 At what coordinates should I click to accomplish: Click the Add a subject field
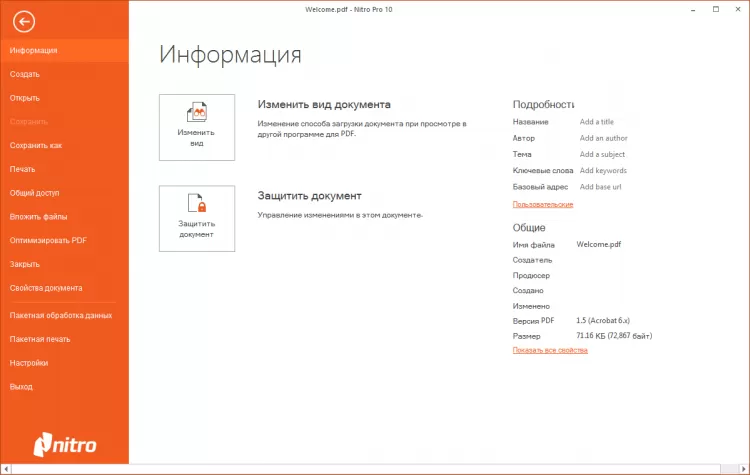click(602, 155)
